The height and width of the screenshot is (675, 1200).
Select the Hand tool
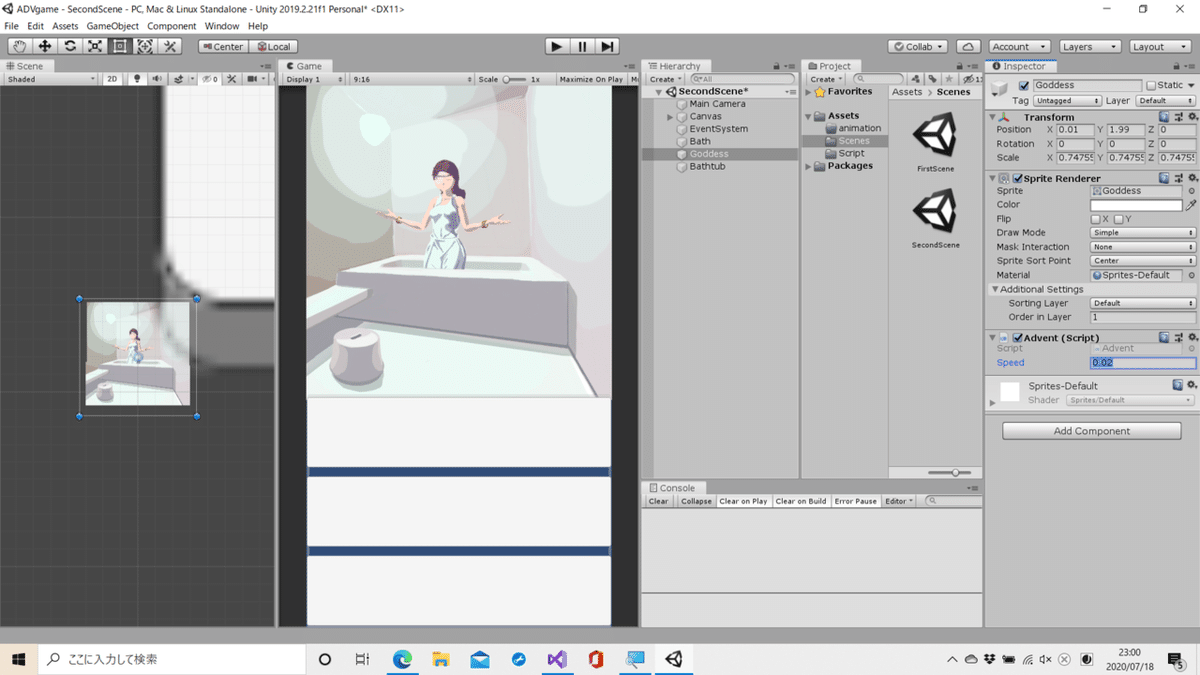[20, 46]
